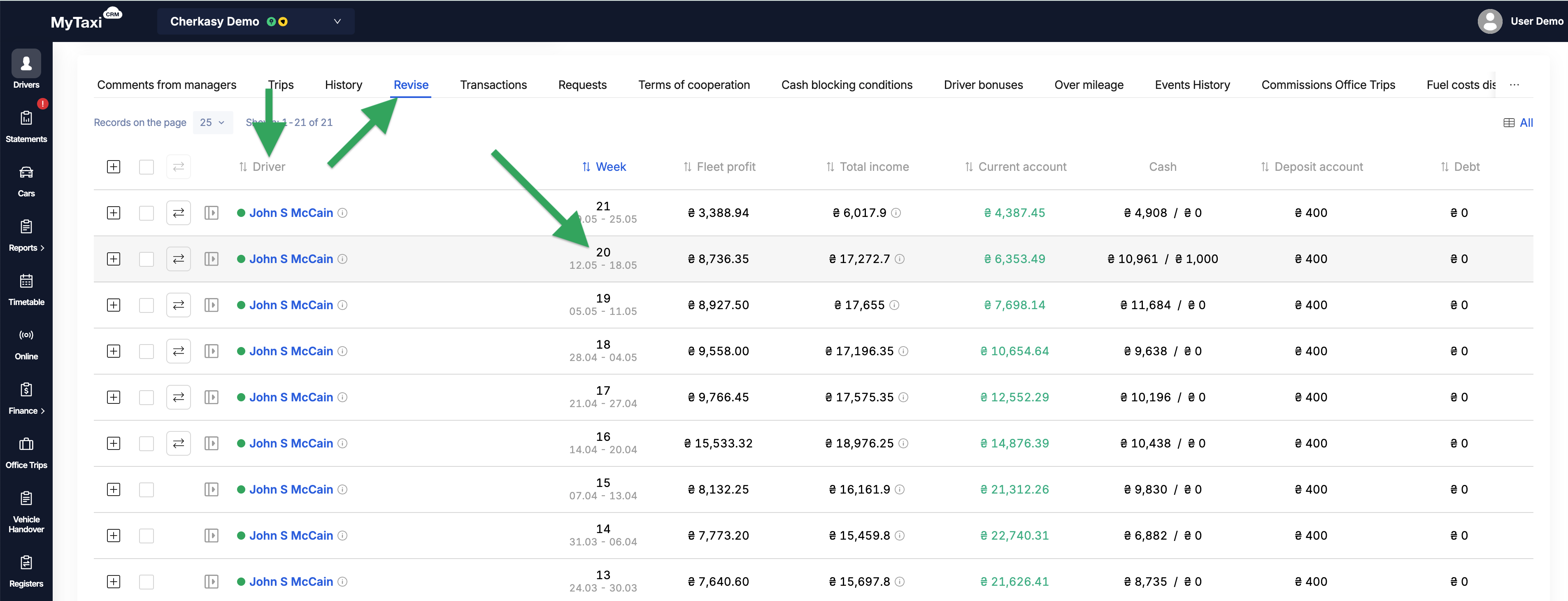
Task: Go to Cars in sidebar
Action: click(x=26, y=181)
